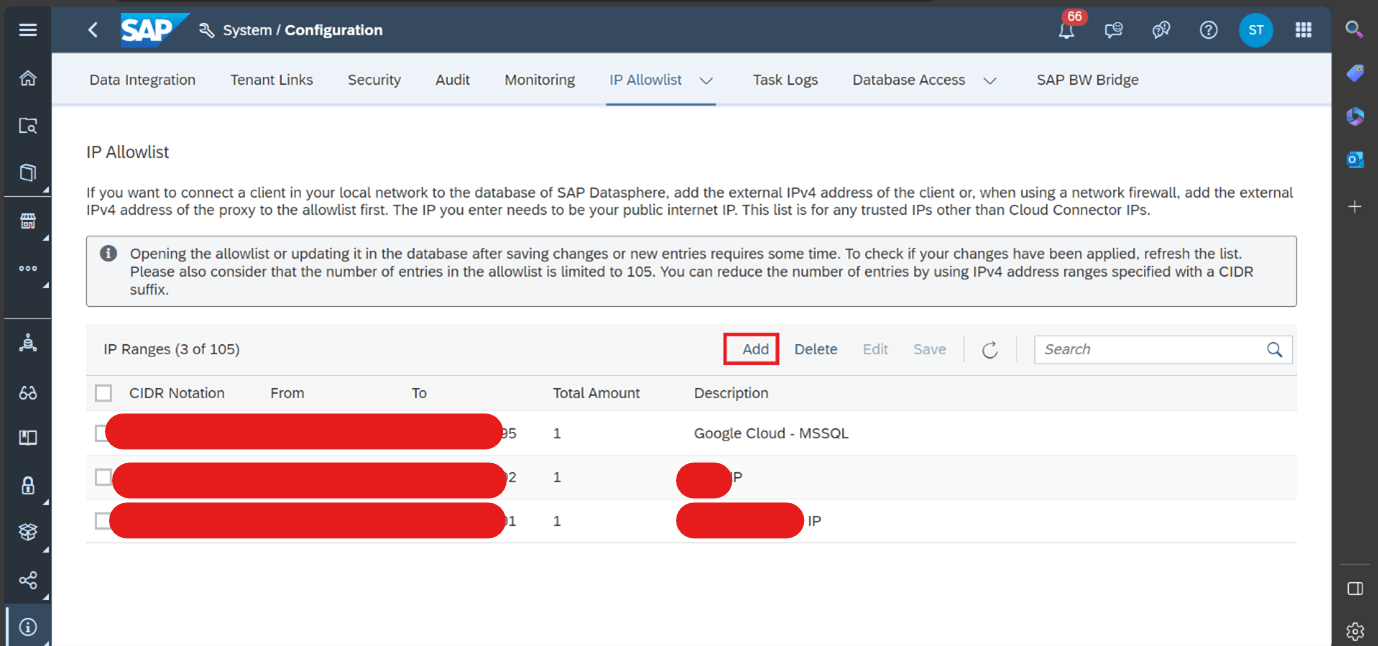Open the help question mark icon

[x=1208, y=30]
